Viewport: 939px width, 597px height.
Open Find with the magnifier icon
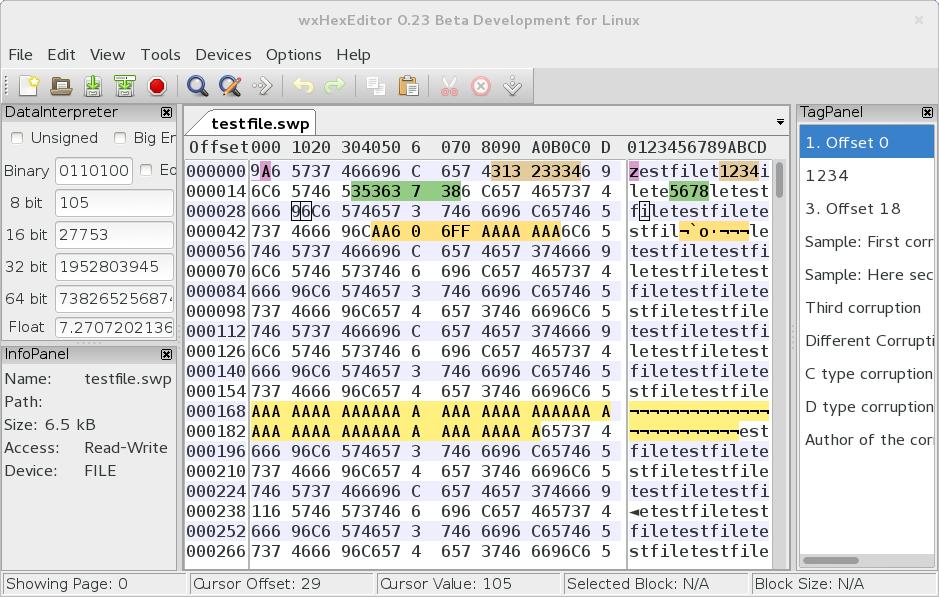197,86
